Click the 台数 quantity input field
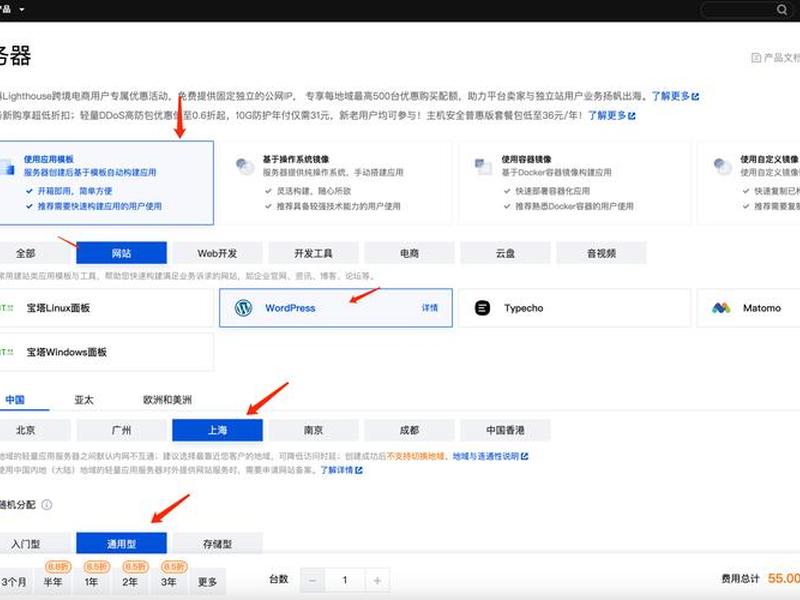 [345, 581]
